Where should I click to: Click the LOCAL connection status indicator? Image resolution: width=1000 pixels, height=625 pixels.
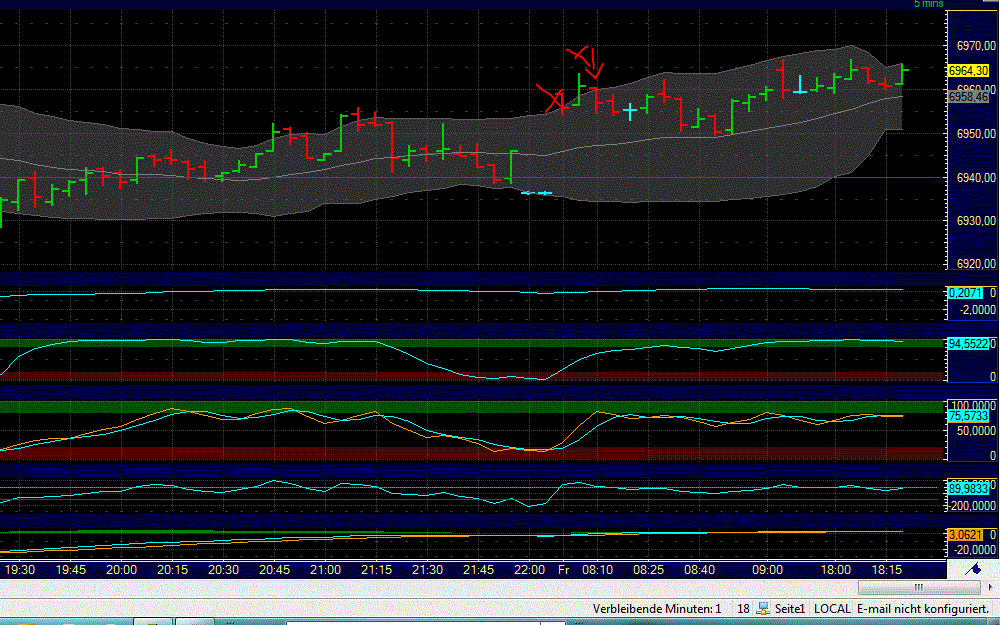(833, 607)
